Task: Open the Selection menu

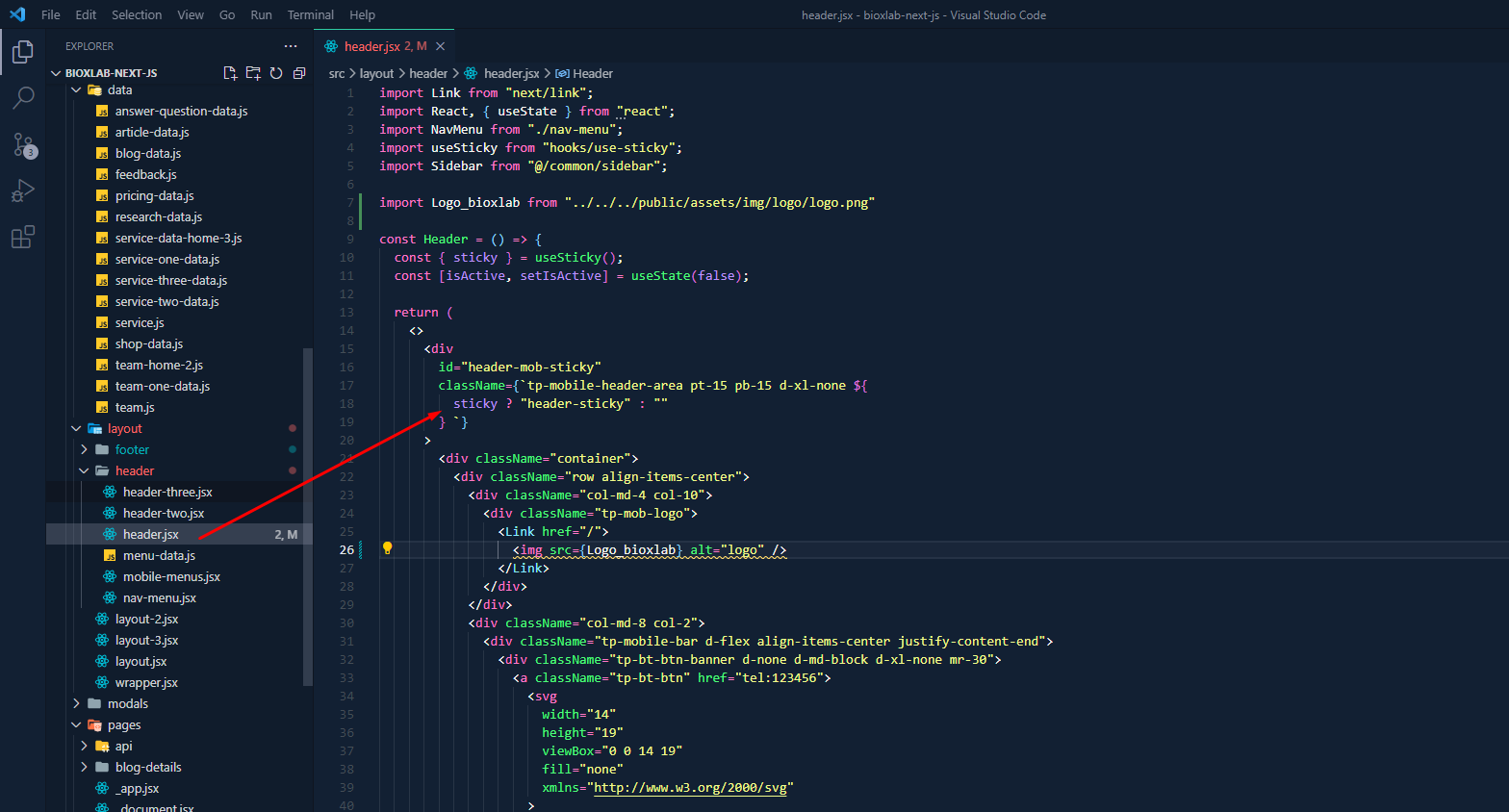Action: pos(137,14)
